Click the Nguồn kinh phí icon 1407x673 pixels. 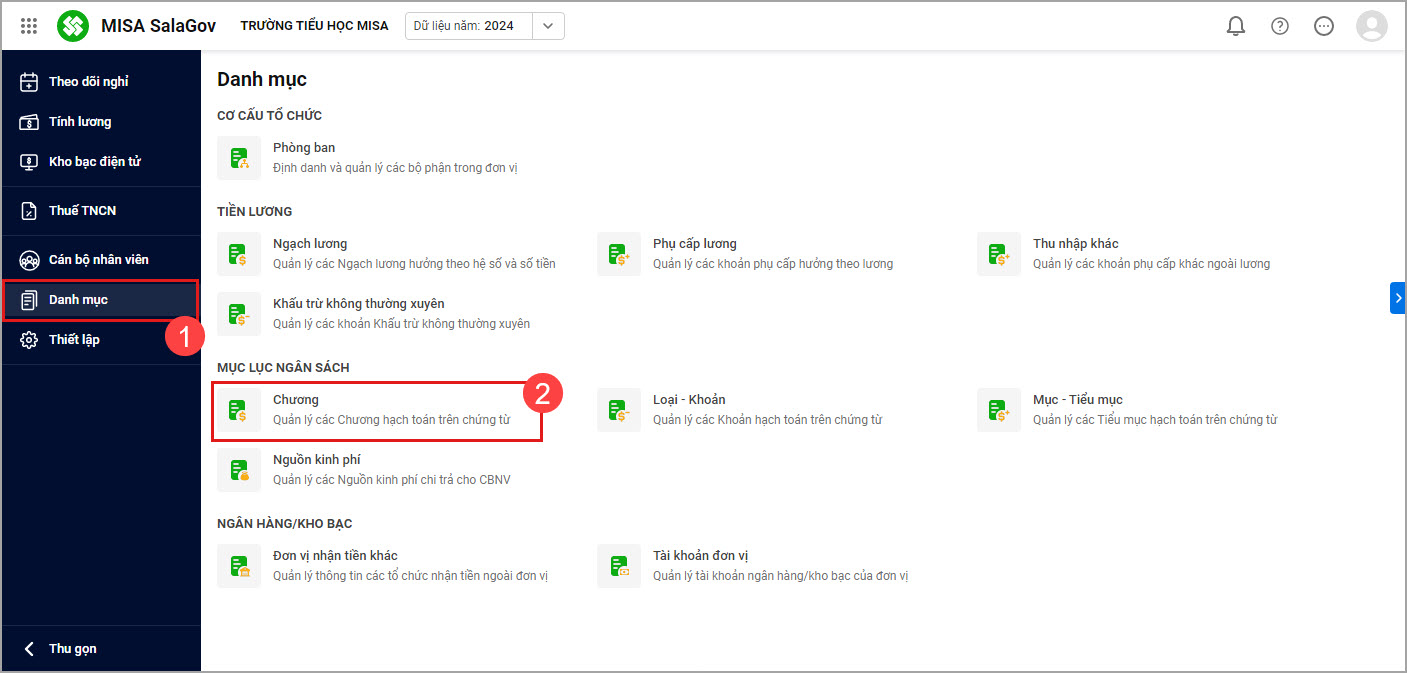[239, 470]
